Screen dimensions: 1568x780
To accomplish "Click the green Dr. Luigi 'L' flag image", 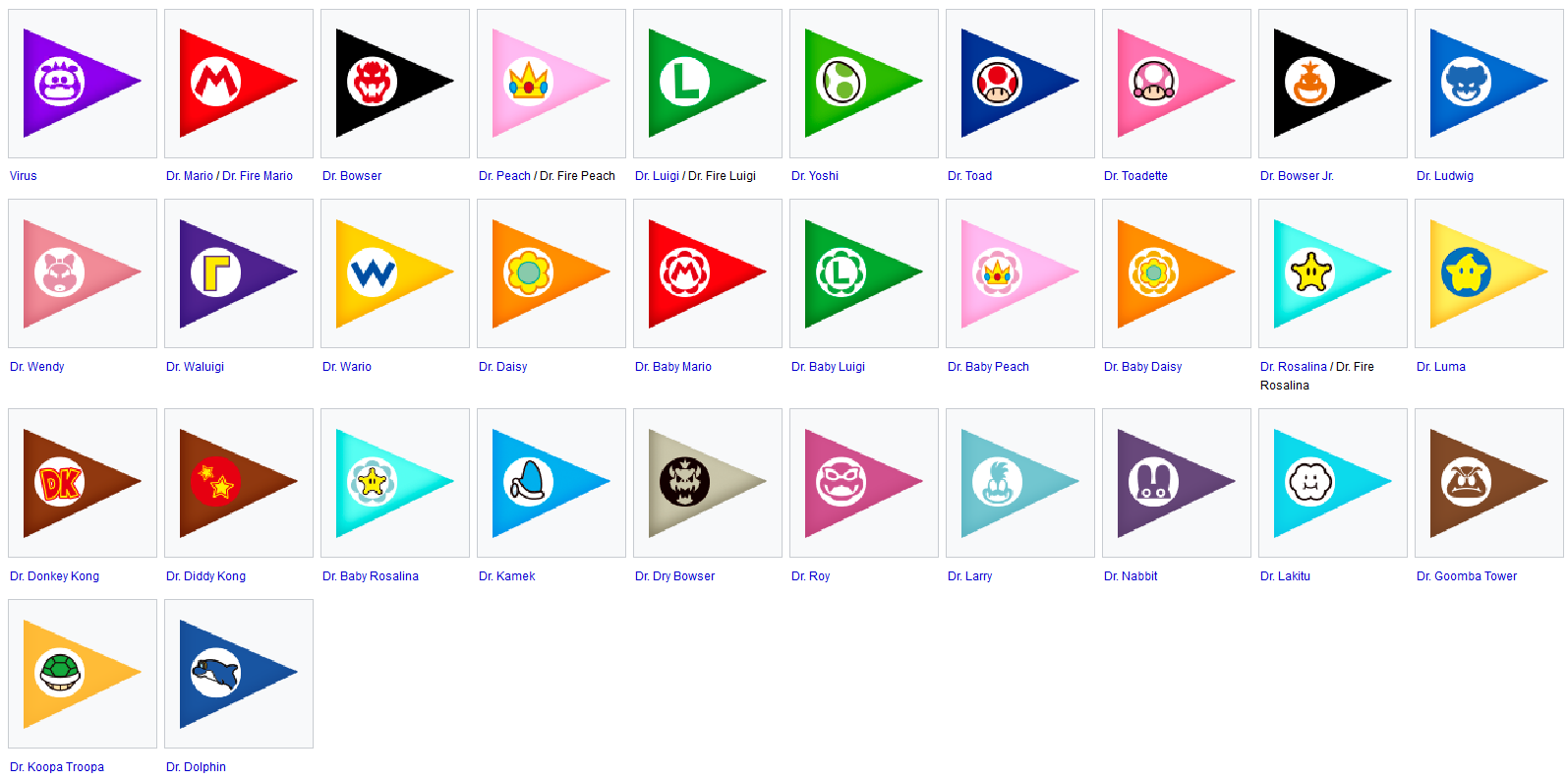I will click(x=708, y=83).
